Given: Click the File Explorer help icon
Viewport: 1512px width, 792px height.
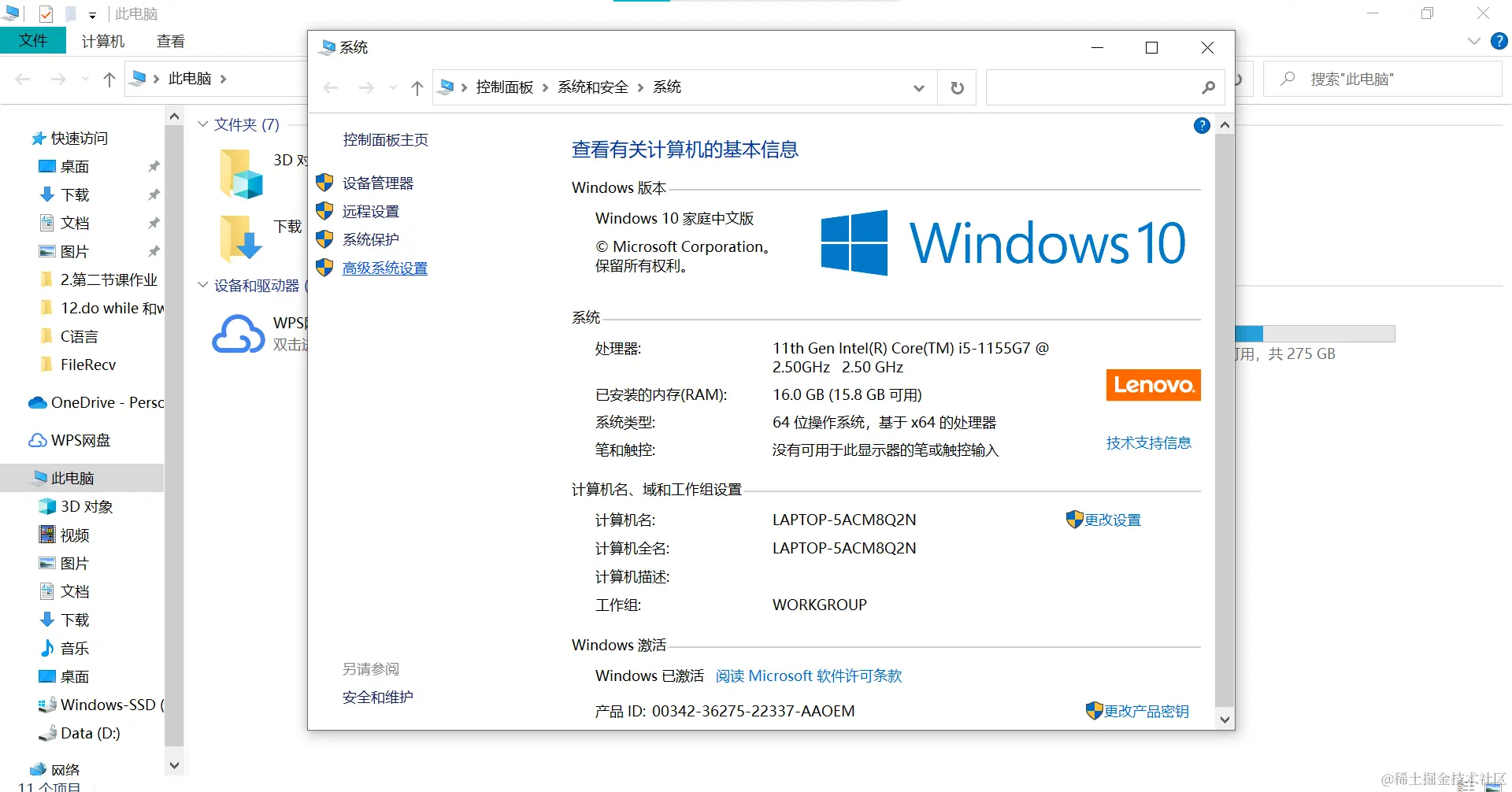Looking at the screenshot, I should [1499, 42].
